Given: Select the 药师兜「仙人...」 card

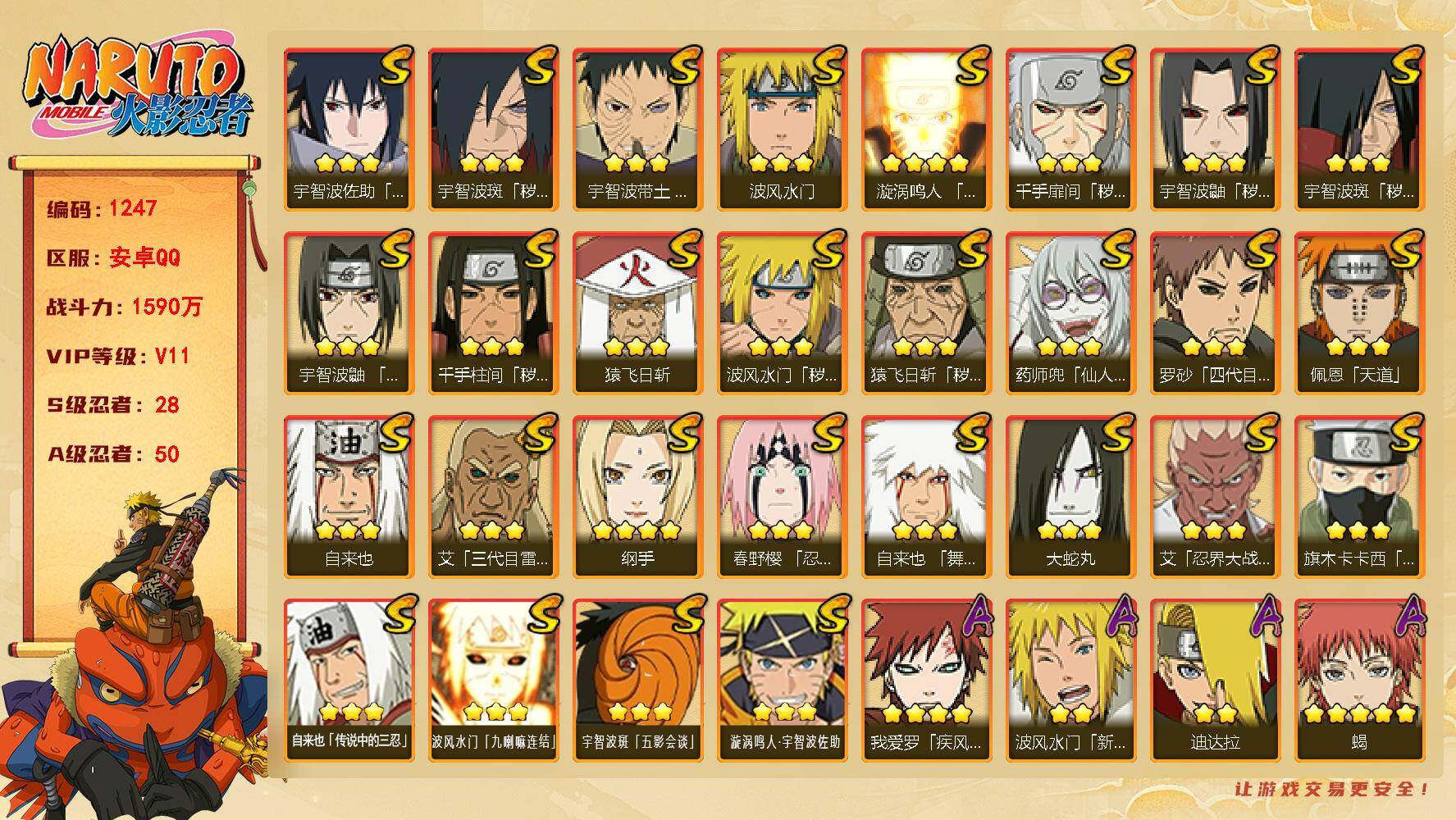Looking at the screenshot, I should click(1070, 312).
